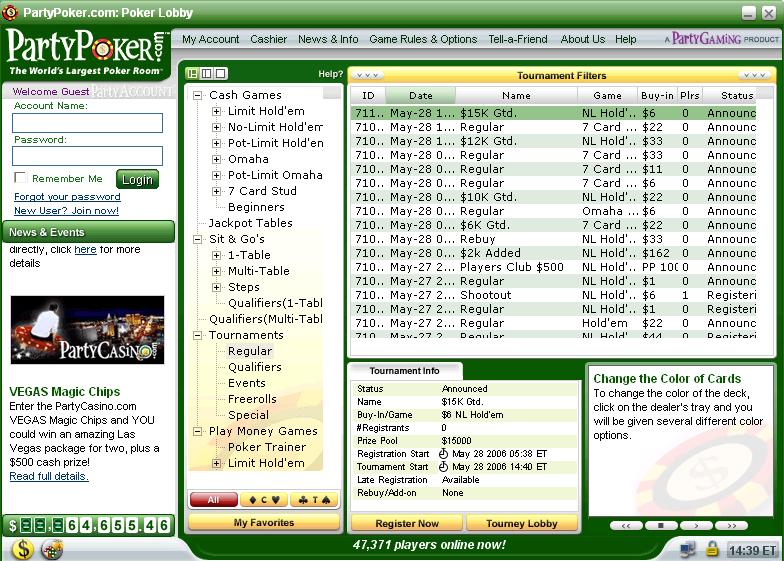
Task: Jump to last tip with >> button
Action: tap(732, 526)
